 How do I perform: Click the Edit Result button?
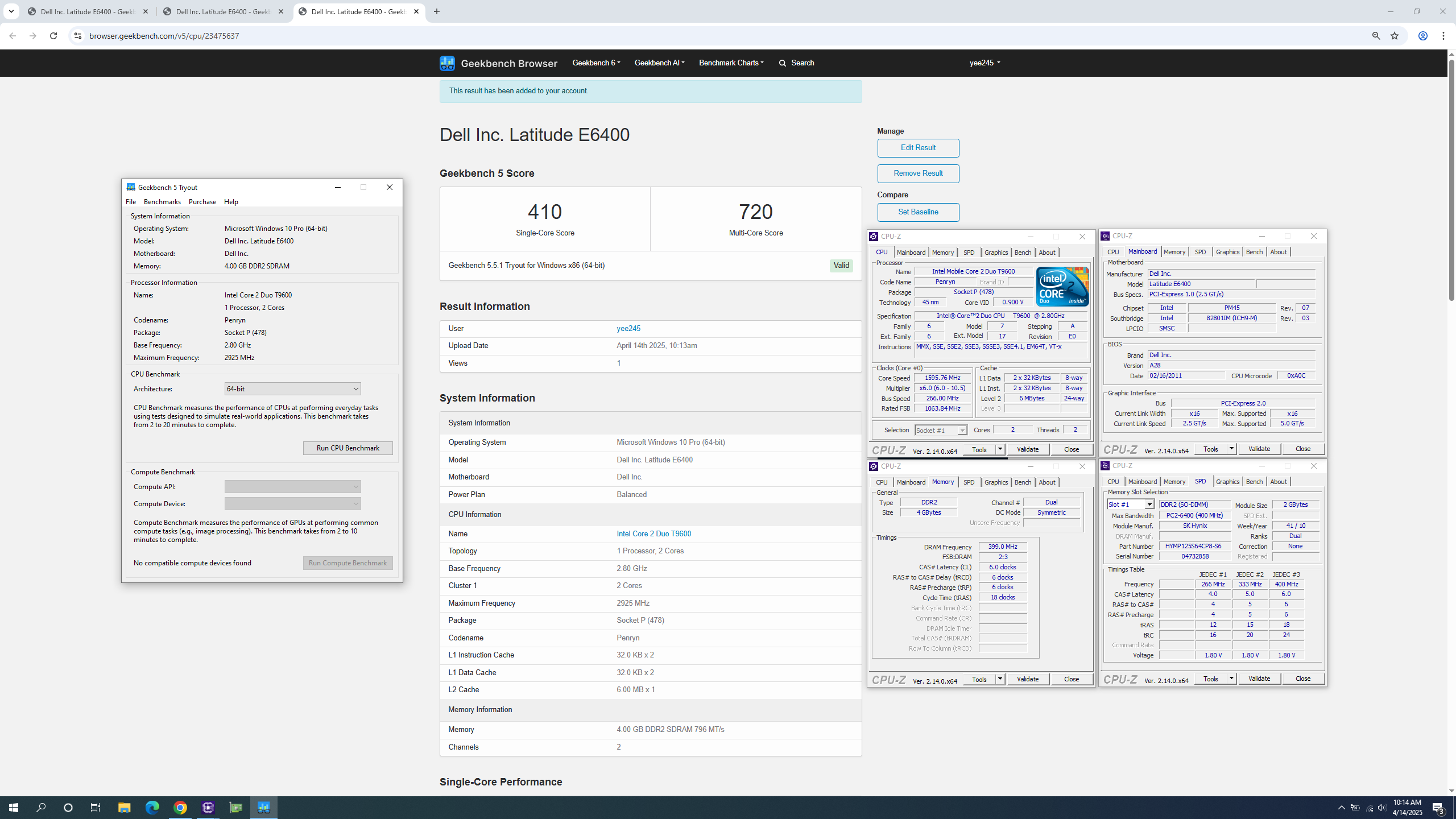[918, 148]
